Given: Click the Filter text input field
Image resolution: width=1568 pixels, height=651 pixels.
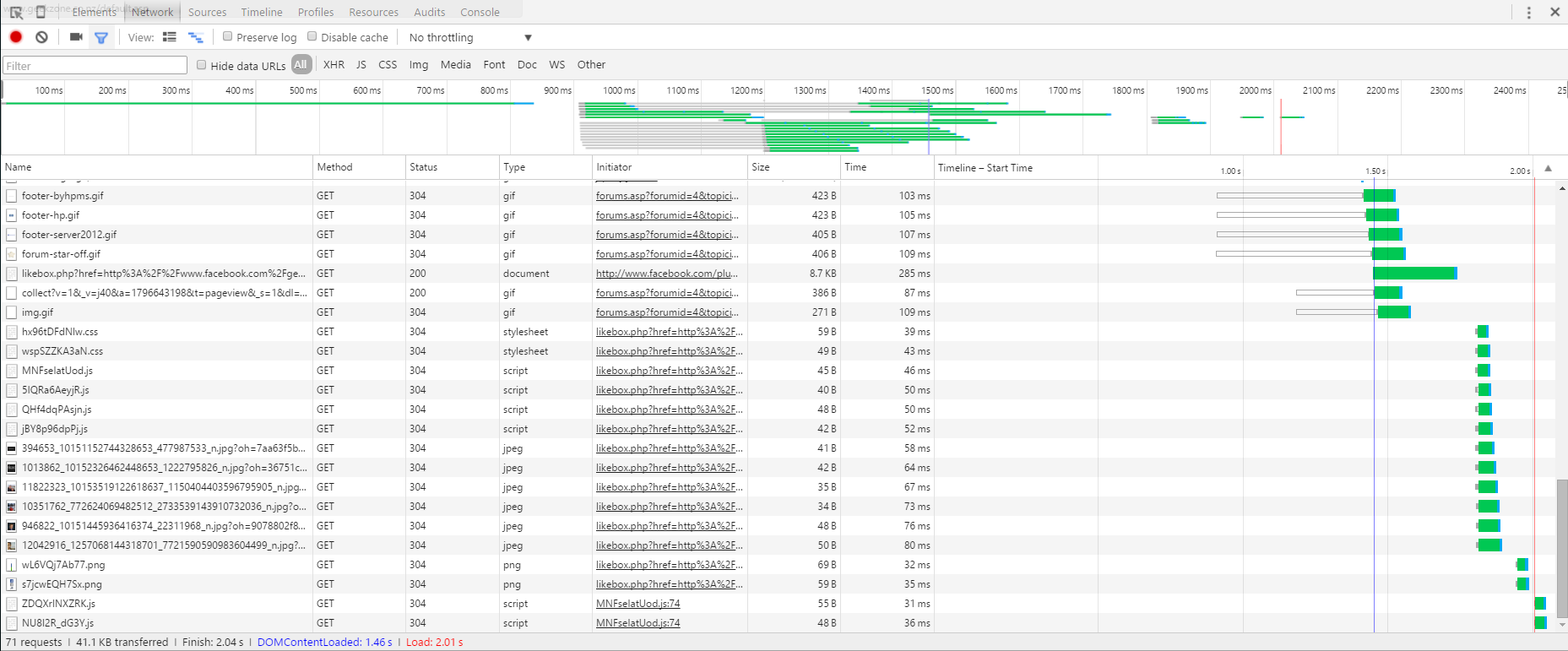Looking at the screenshot, I should [x=95, y=66].
